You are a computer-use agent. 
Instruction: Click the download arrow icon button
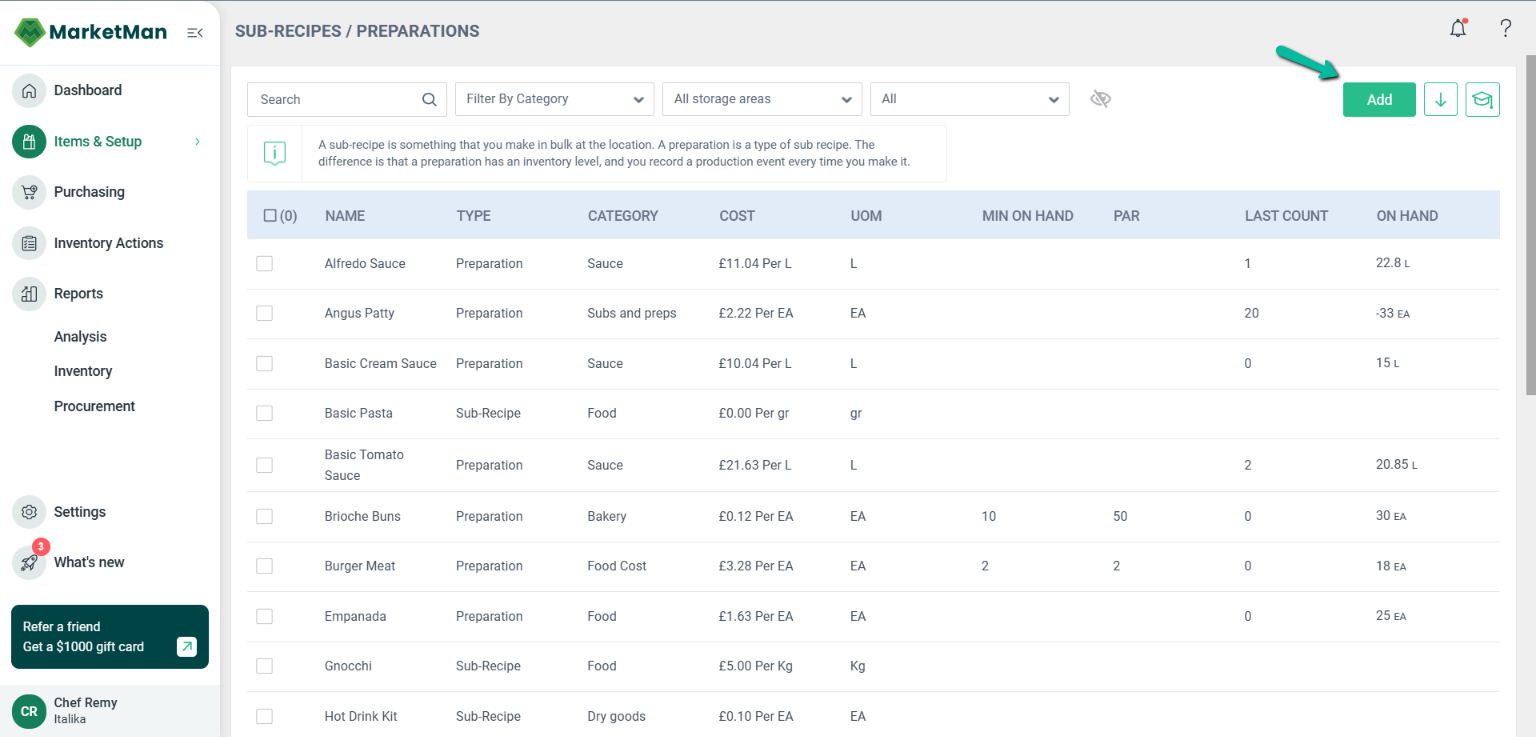[1440, 100]
